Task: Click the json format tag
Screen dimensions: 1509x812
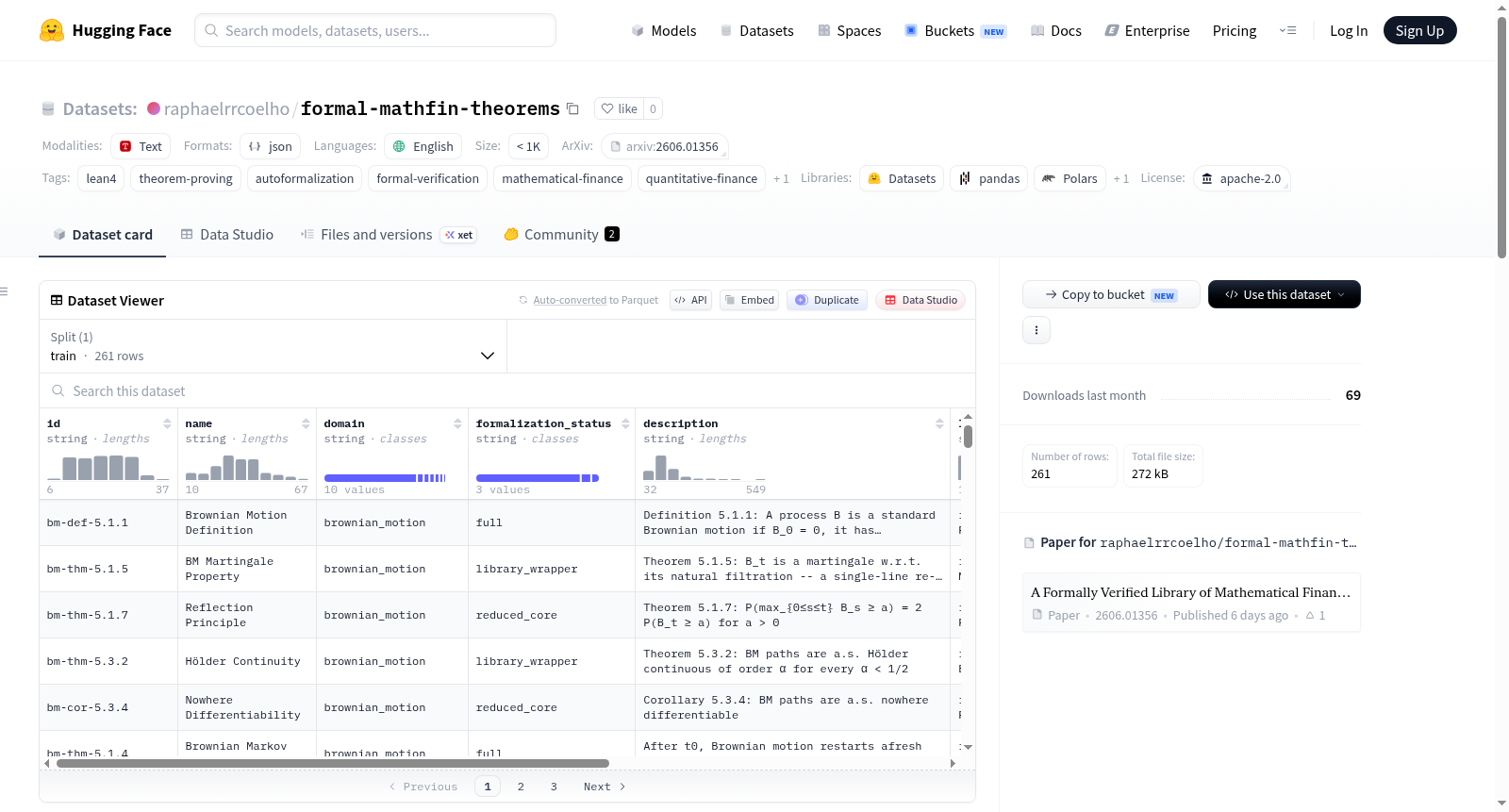Action: click(270, 146)
